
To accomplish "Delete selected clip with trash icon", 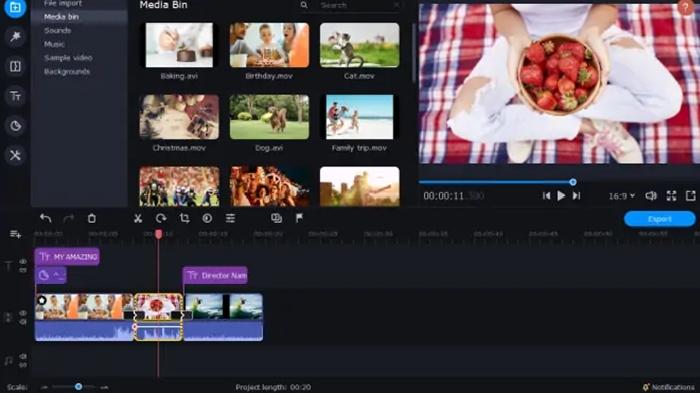I will tap(92, 218).
